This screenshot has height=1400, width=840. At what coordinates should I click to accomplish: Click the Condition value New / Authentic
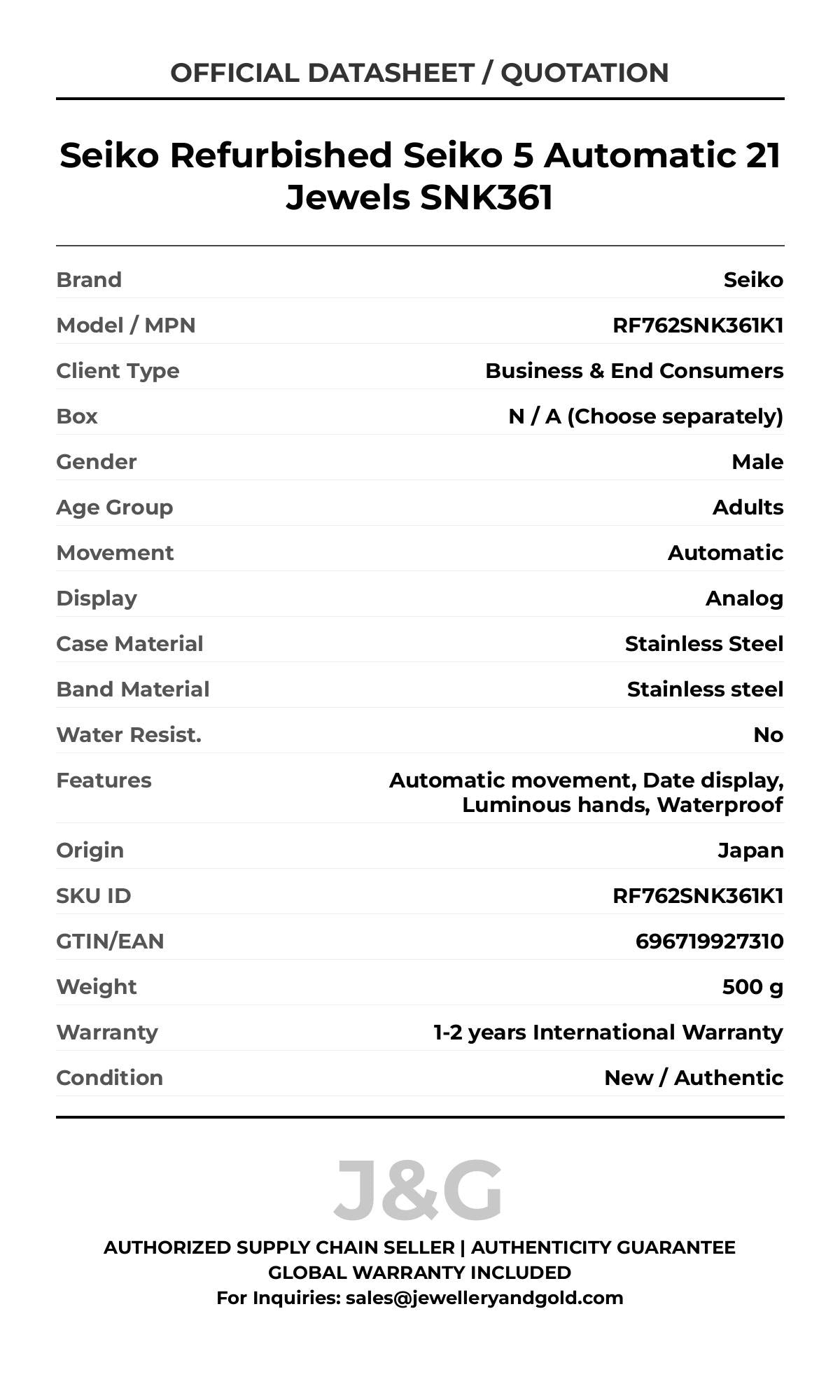click(x=693, y=1078)
